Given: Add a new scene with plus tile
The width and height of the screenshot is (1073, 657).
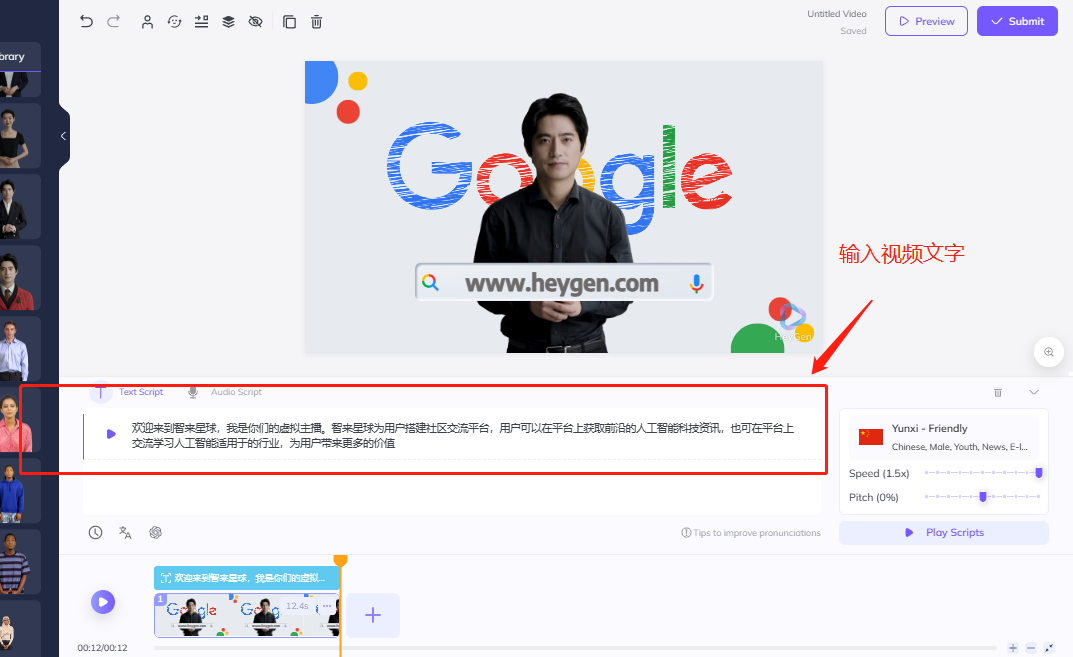Looking at the screenshot, I should pos(373,615).
